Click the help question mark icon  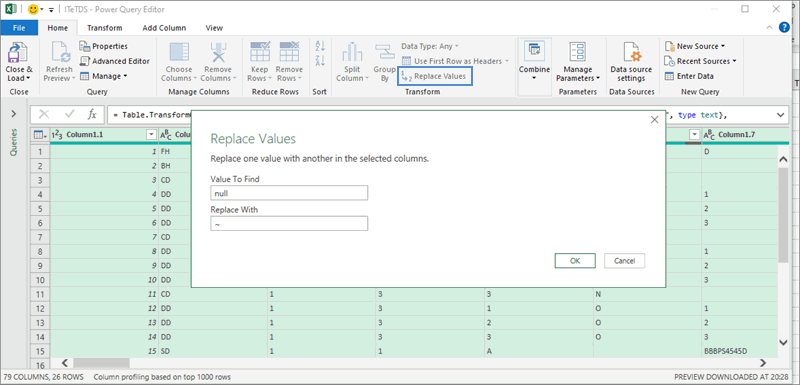(784, 28)
